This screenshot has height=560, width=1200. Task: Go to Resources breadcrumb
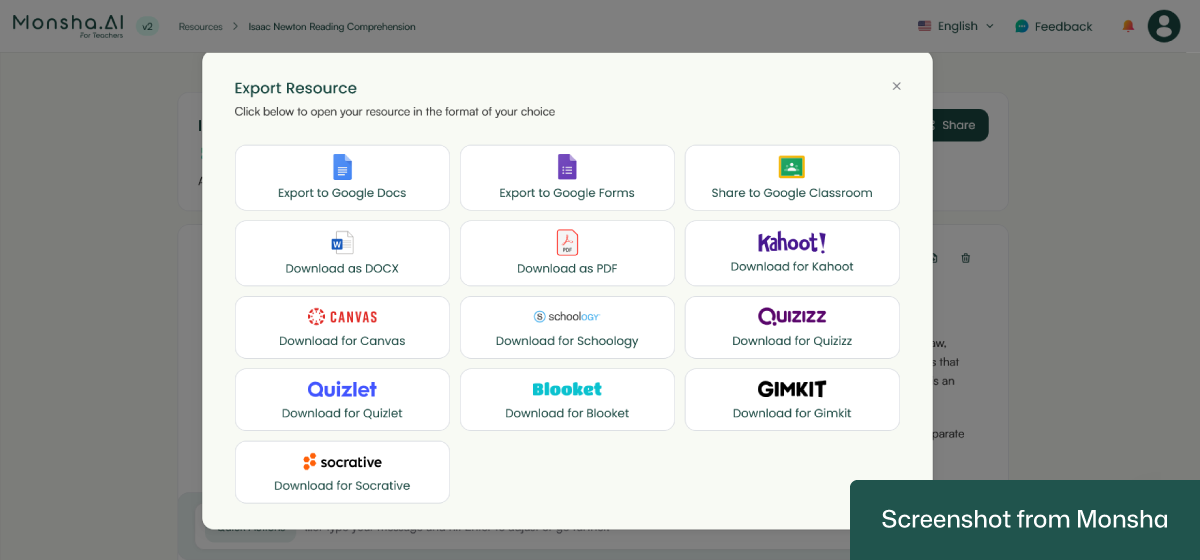coord(200,27)
